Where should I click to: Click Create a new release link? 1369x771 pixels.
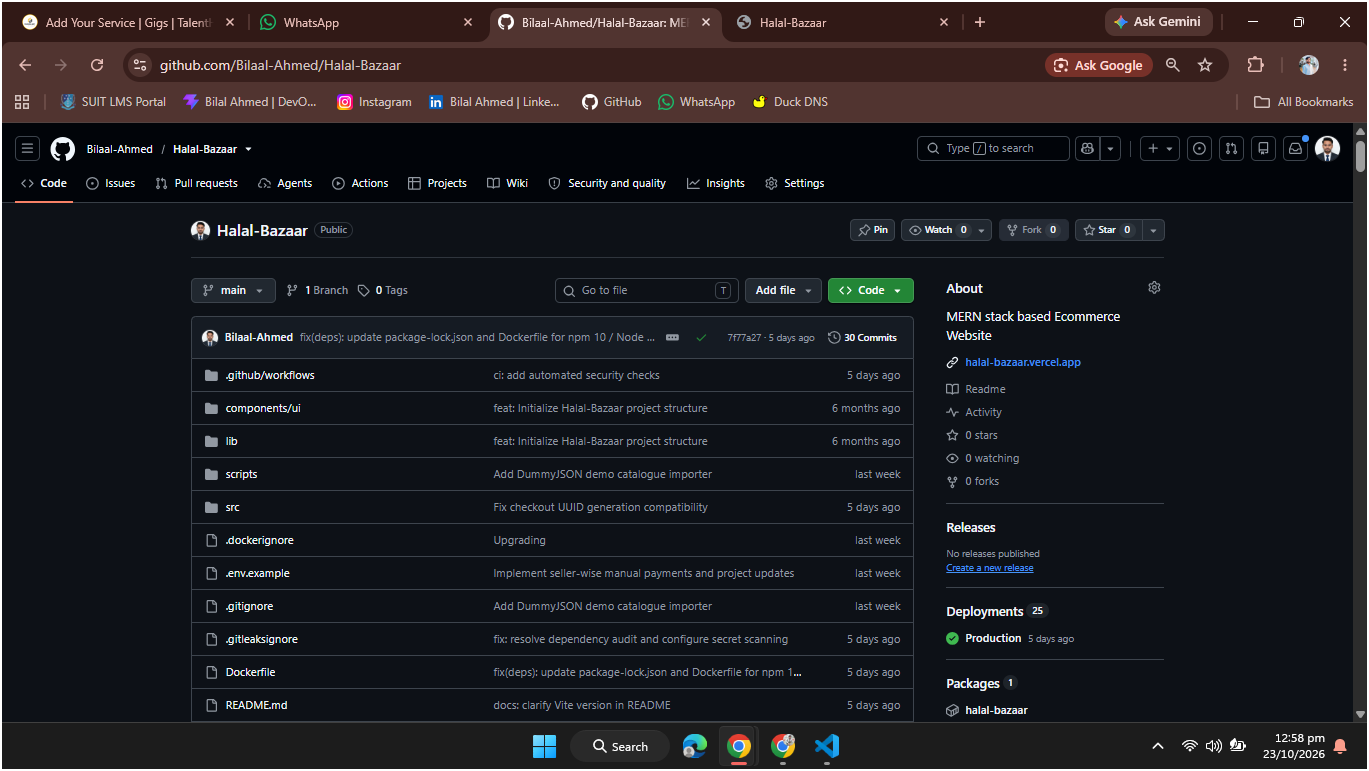990,568
